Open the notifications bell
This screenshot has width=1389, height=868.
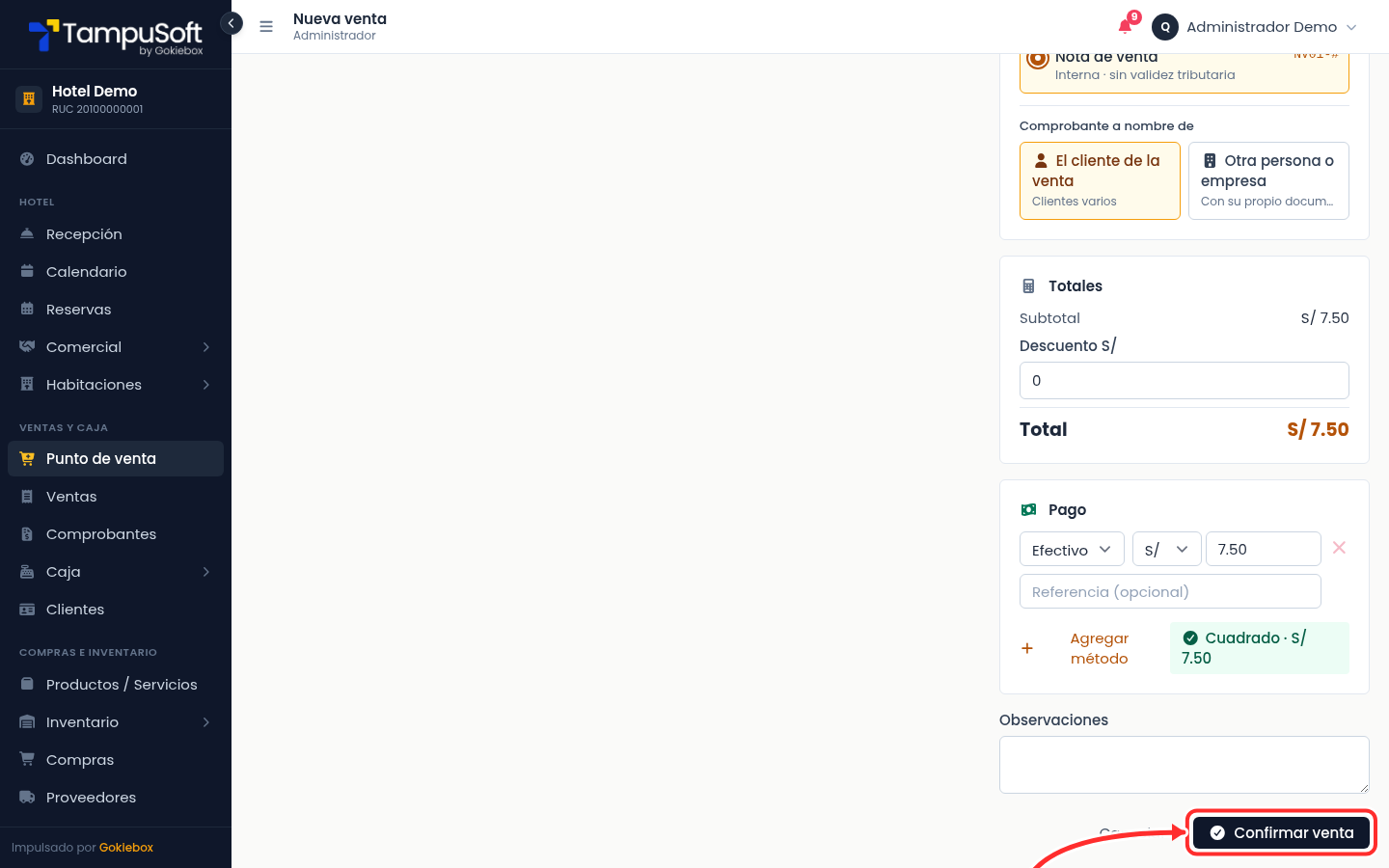(1126, 26)
